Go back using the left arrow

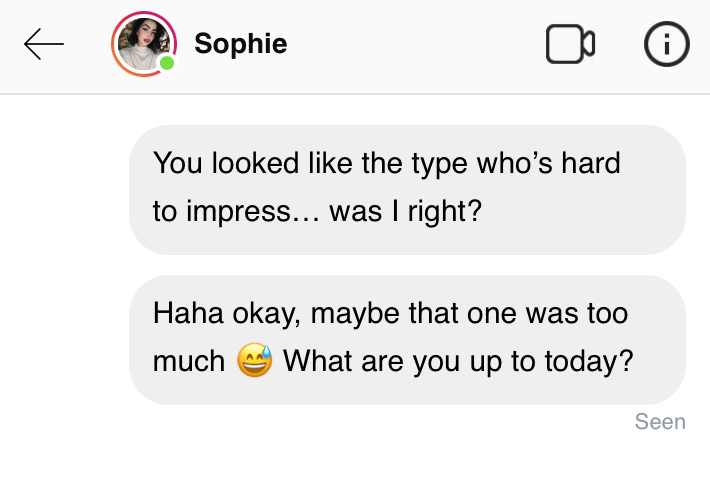click(x=44, y=44)
